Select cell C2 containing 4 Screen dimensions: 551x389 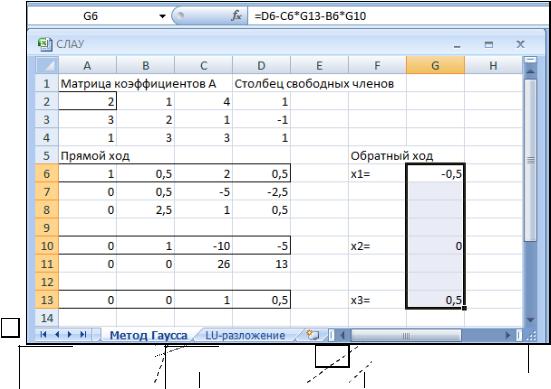[203, 102]
